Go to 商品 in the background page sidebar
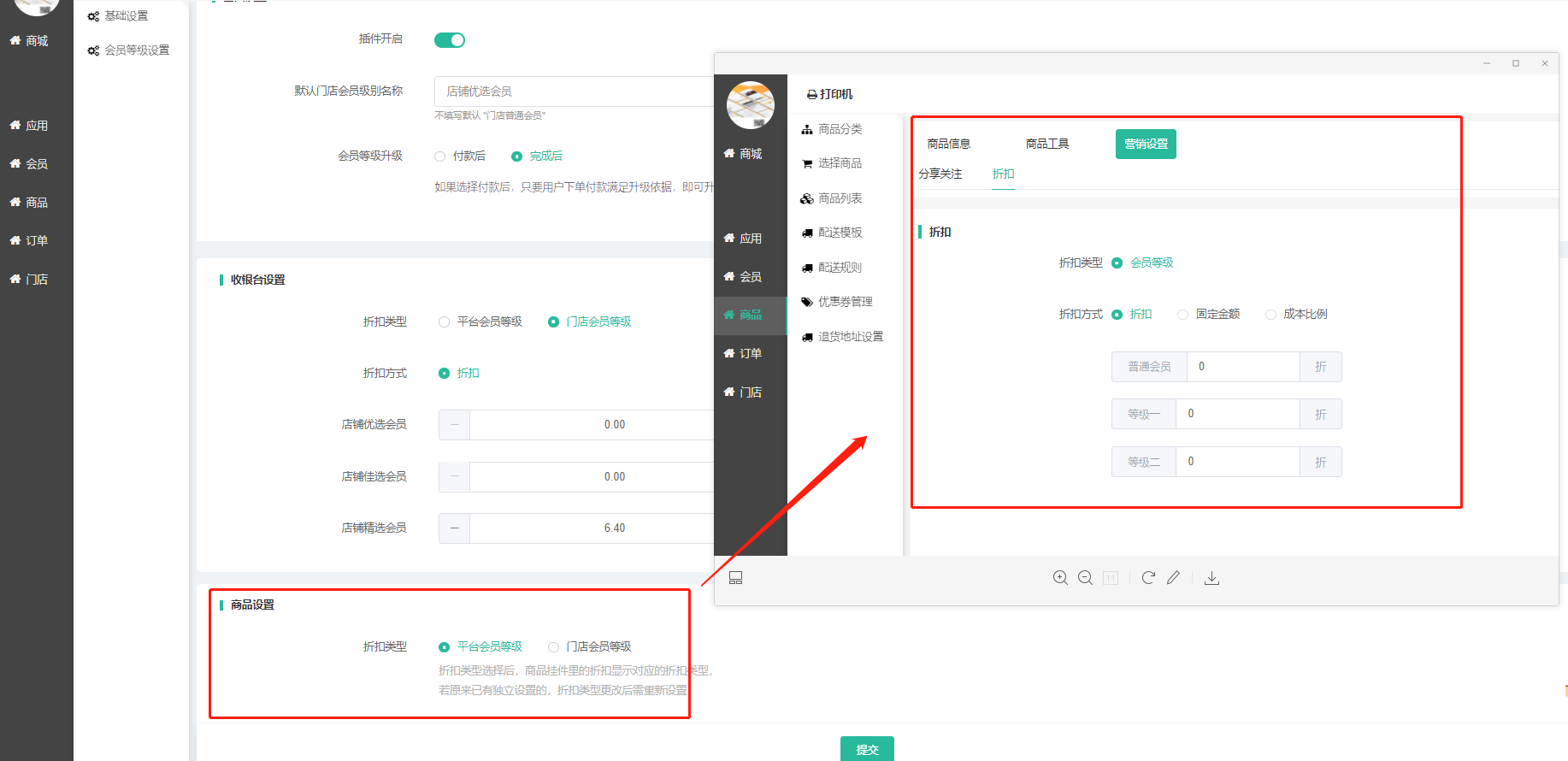 (29, 203)
